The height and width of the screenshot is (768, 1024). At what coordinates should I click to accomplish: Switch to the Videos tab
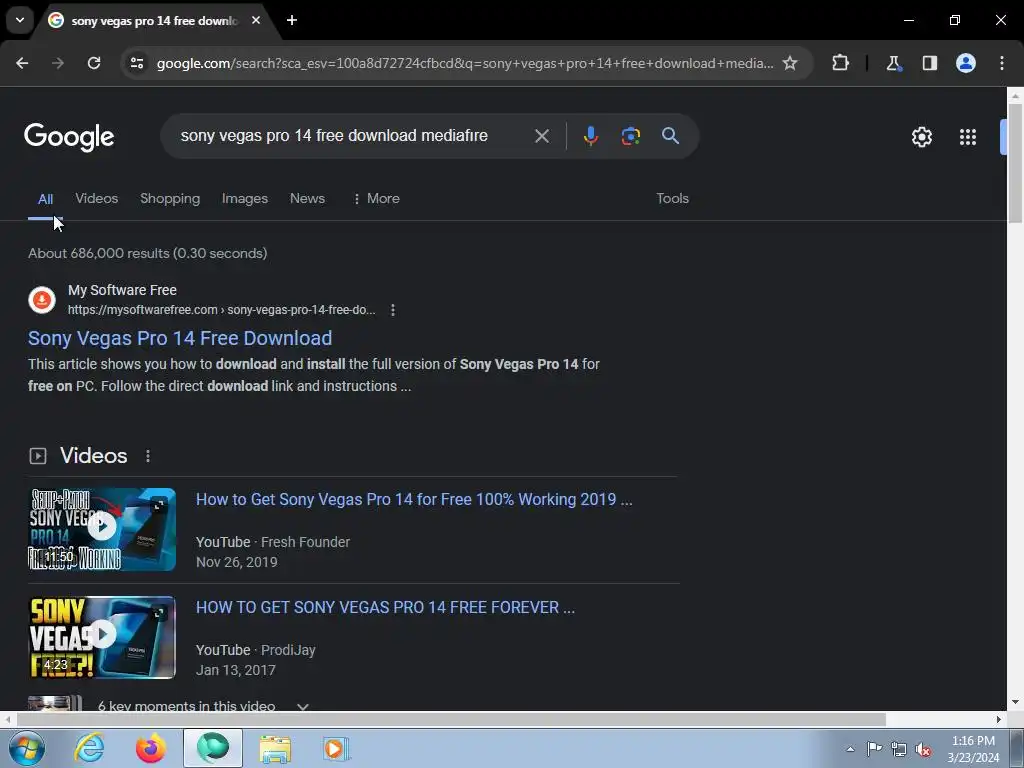(x=97, y=199)
